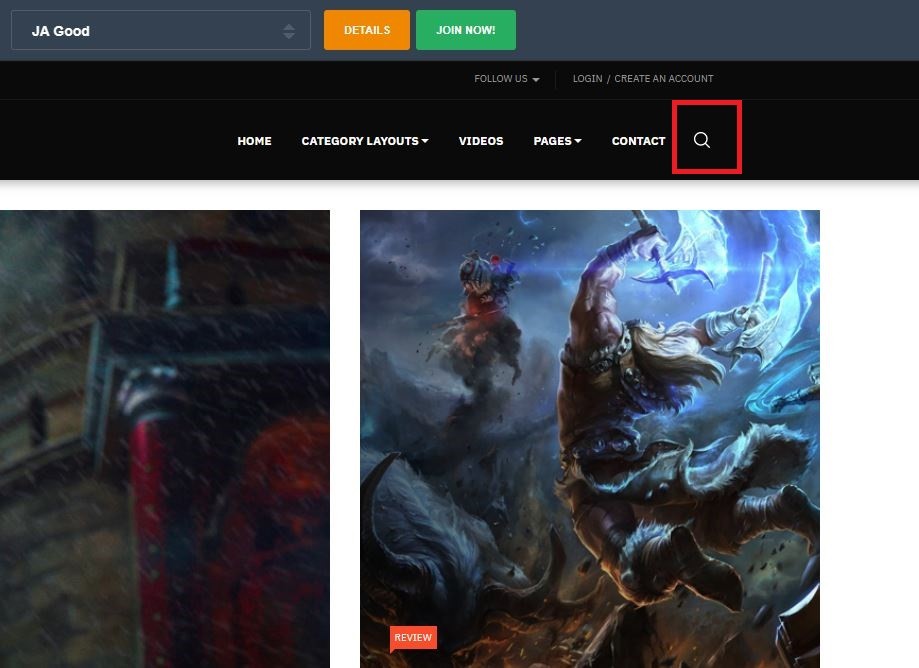Open the warrior battle artwork article
This screenshot has height=668, width=919.
[x=590, y=439]
